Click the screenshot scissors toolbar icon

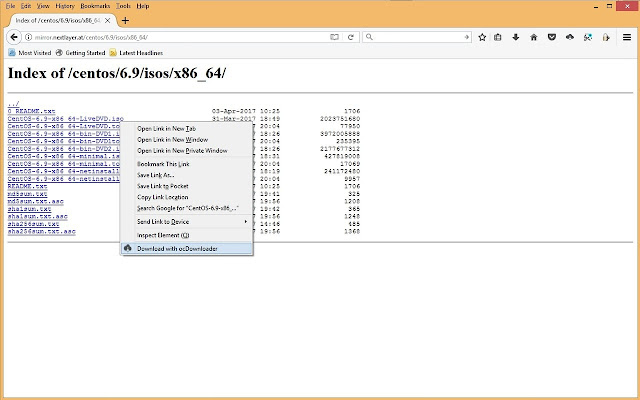click(x=588, y=37)
